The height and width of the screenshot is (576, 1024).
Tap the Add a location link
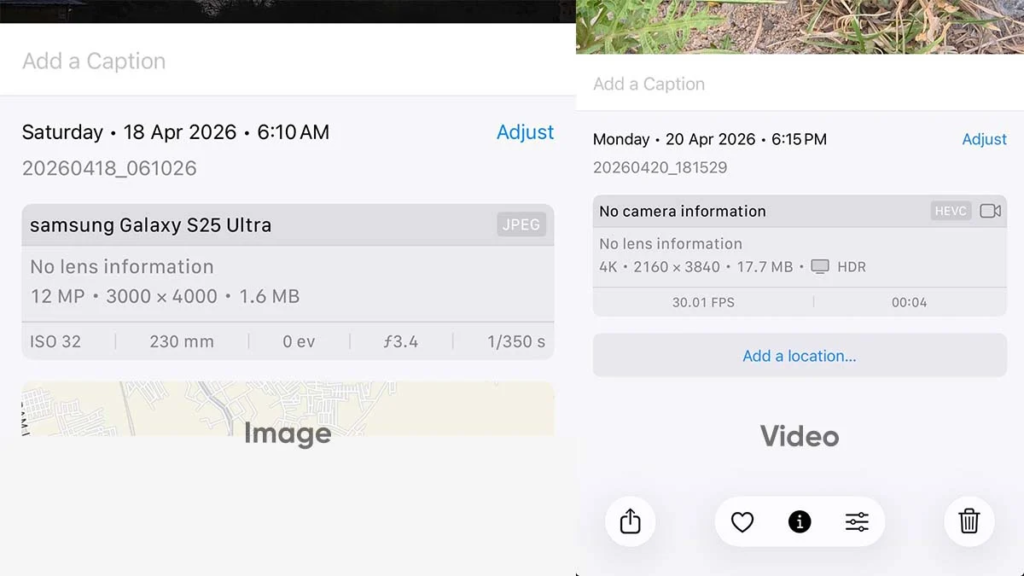click(799, 355)
